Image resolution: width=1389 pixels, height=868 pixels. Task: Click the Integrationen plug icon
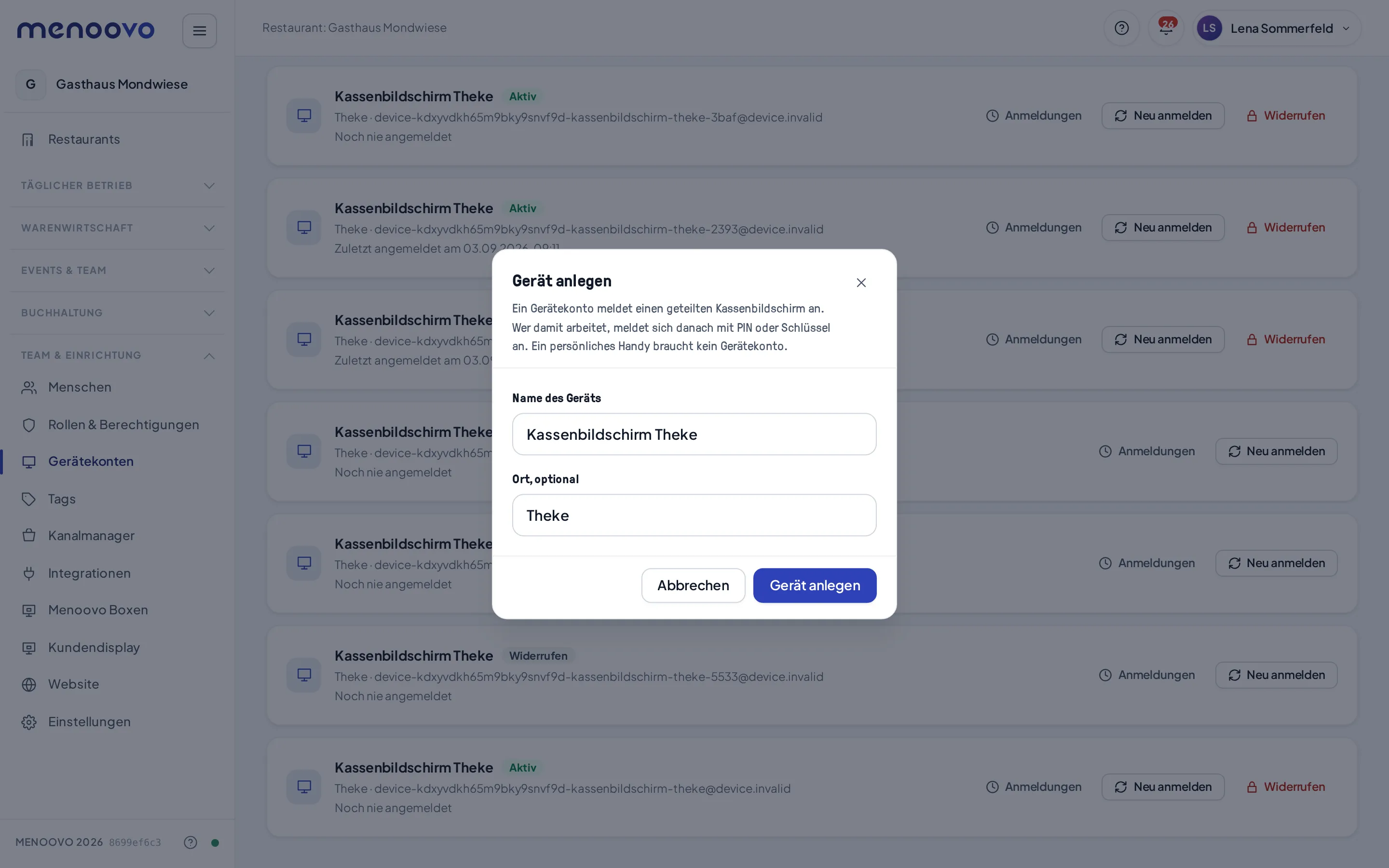(x=29, y=573)
